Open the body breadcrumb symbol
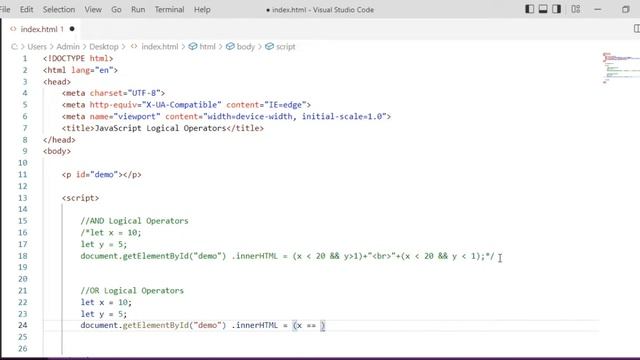The image size is (640, 360). pos(246,47)
